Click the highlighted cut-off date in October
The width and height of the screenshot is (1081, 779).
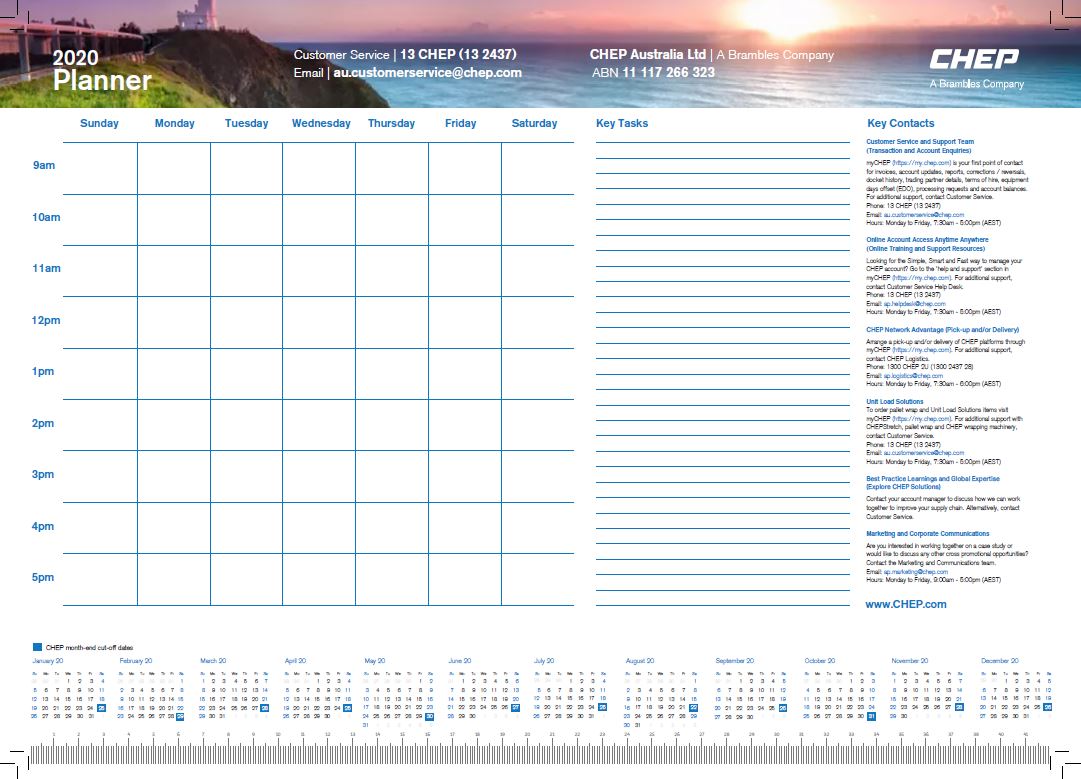[871, 716]
